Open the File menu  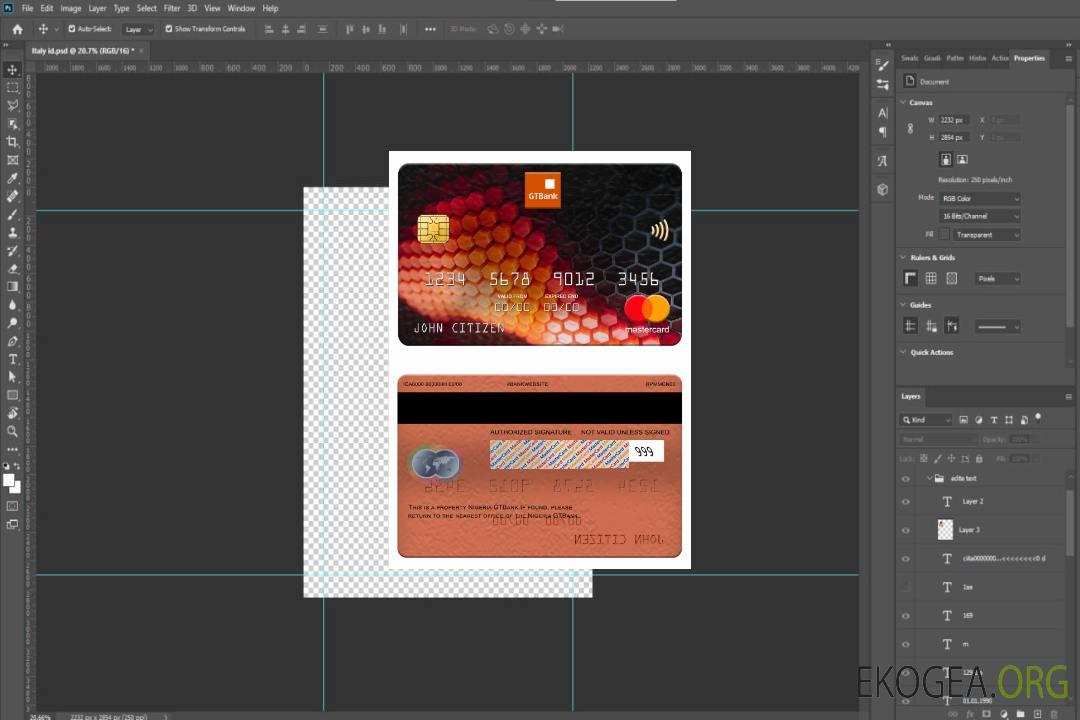click(27, 8)
